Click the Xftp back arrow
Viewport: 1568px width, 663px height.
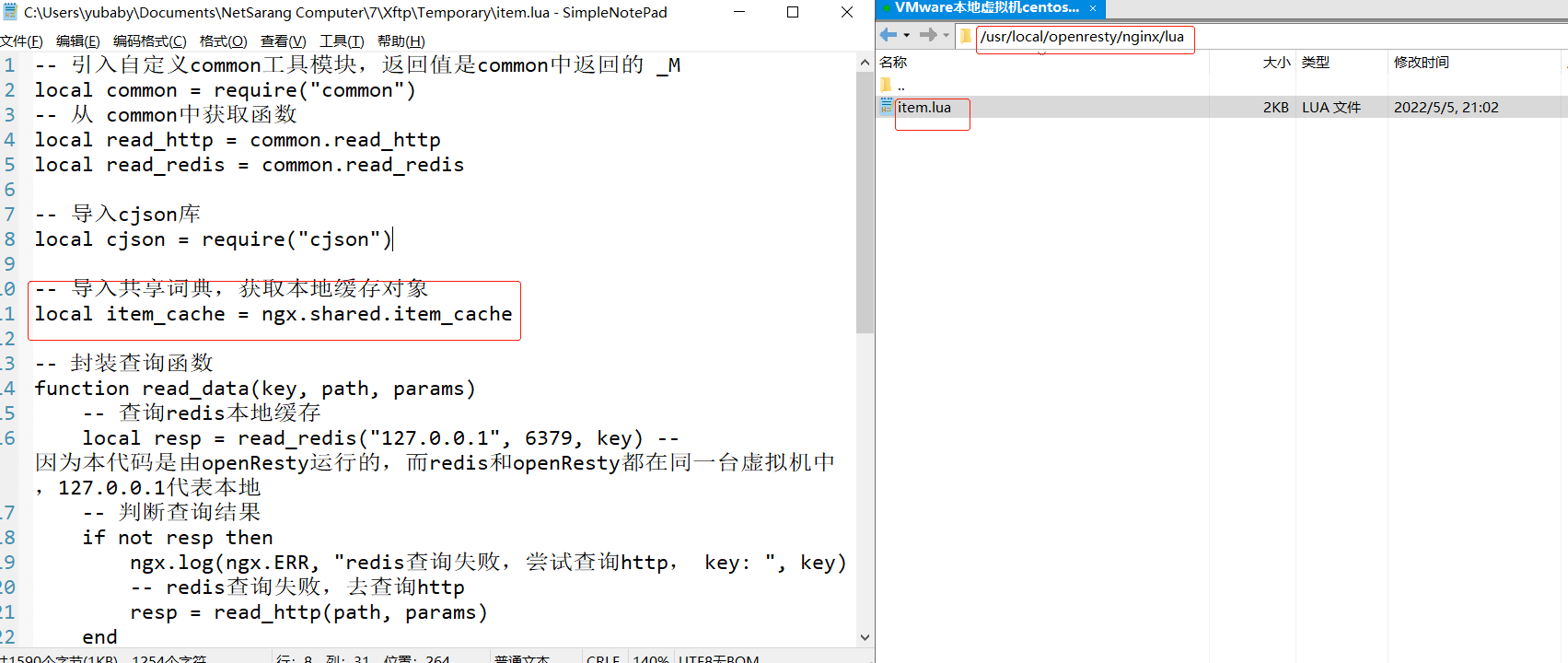889,35
